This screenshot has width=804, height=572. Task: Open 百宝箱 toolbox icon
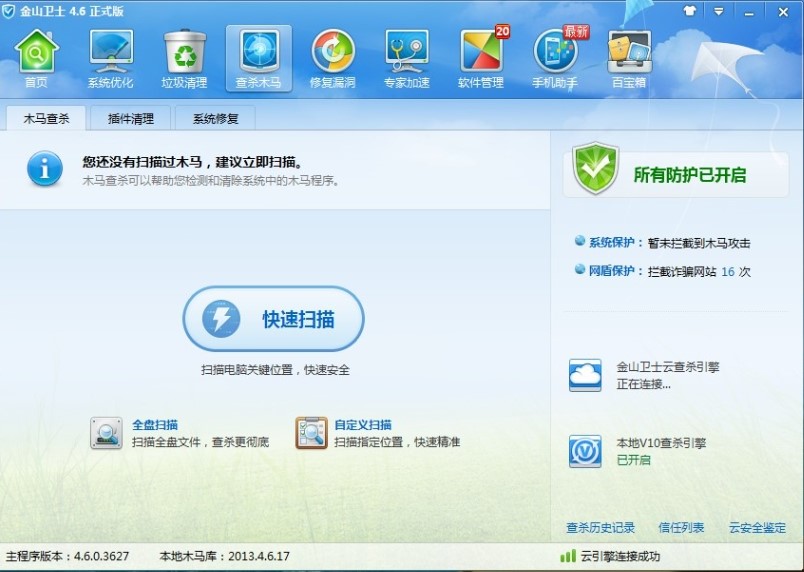629,58
